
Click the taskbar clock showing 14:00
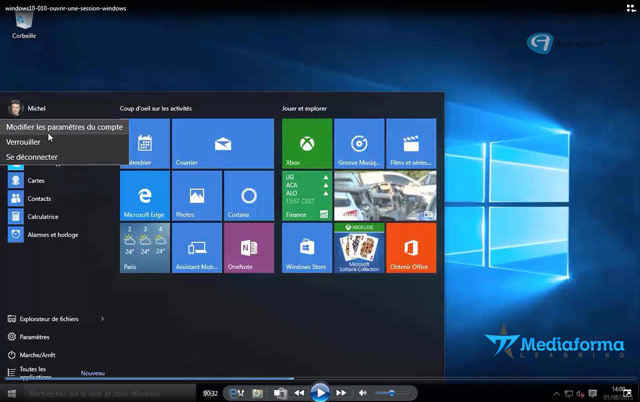[x=618, y=393]
